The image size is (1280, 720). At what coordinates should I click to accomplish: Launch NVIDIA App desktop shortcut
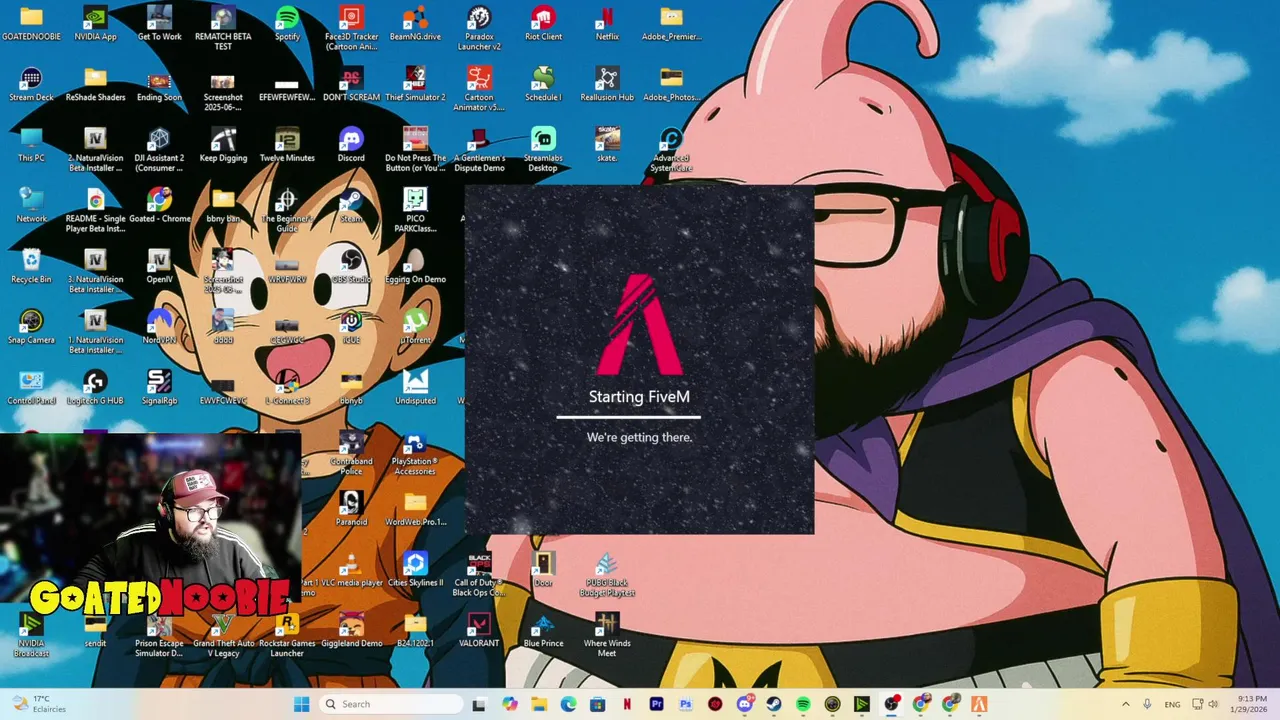point(95,23)
